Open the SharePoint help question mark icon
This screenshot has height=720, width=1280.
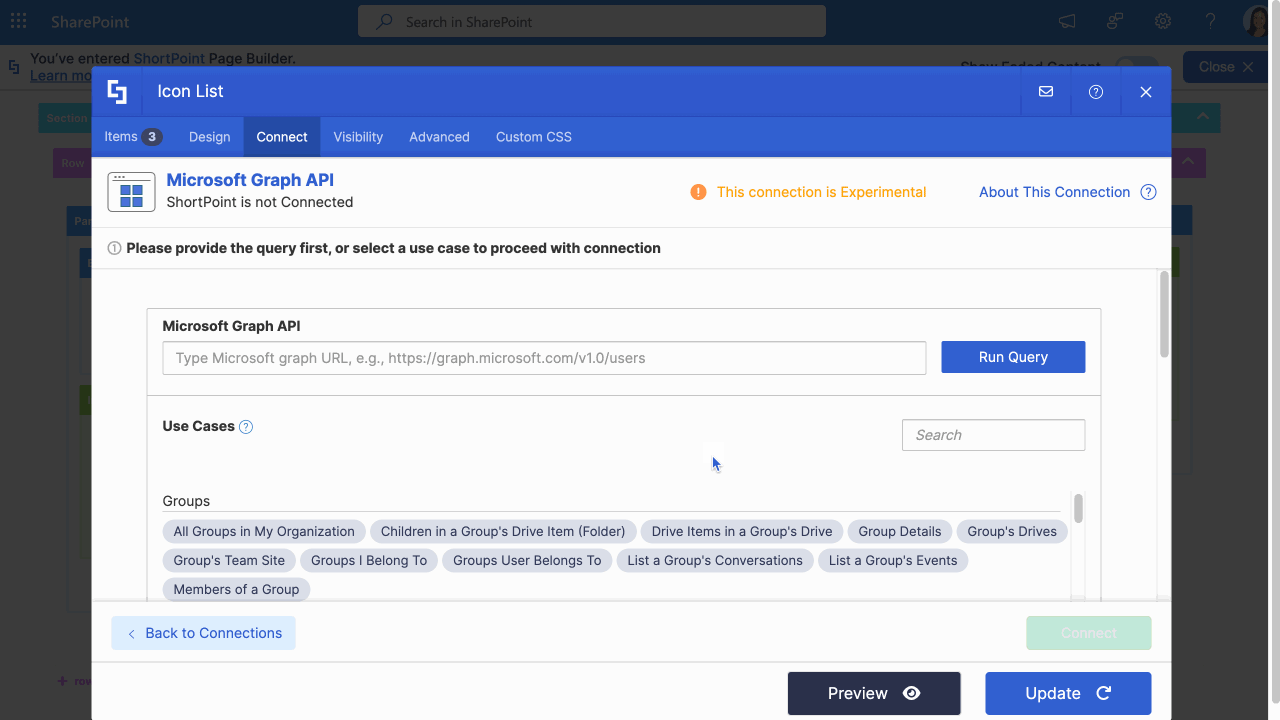[x=1211, y=21]
